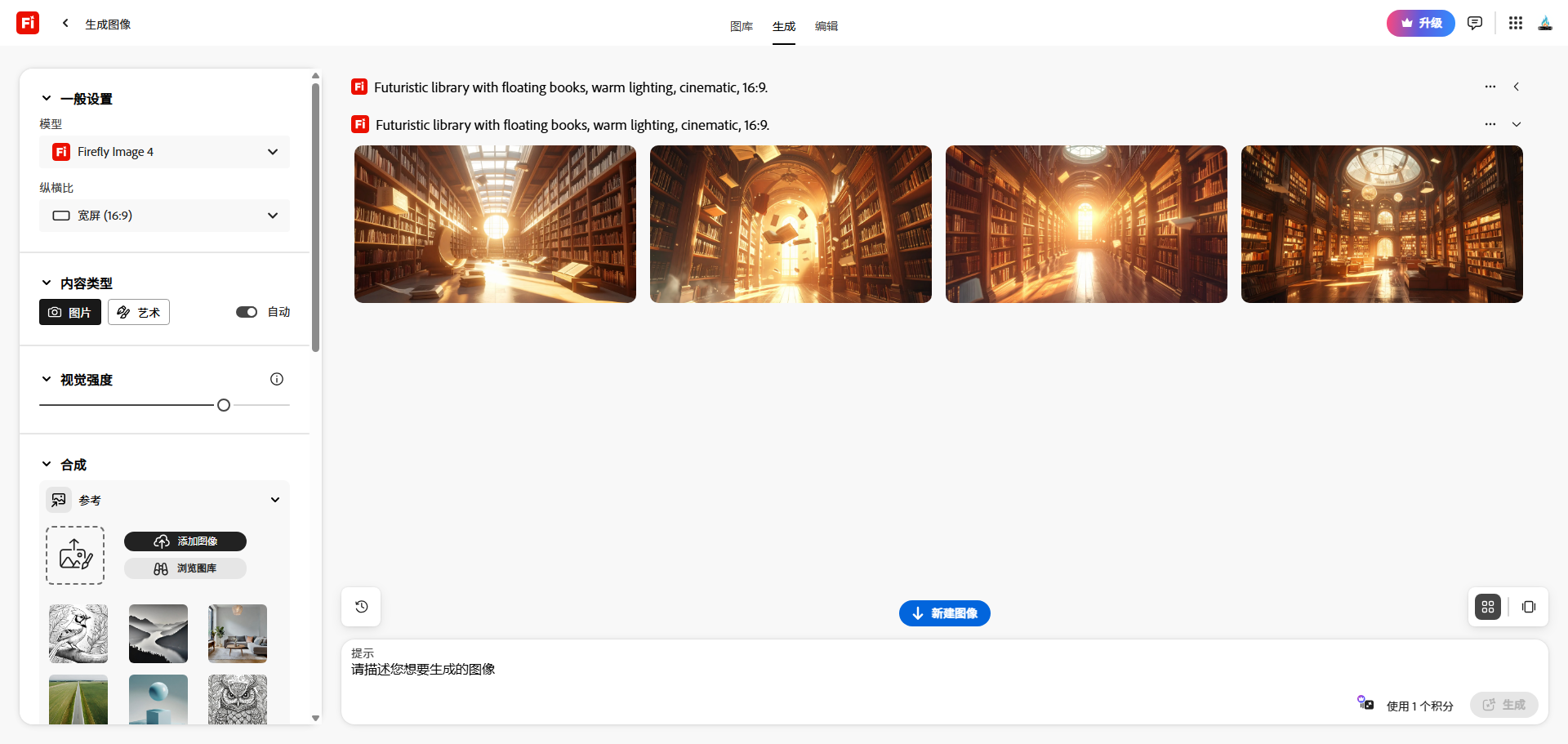
Task: Click the 视觉强度 slider handle
Action: 224,405
